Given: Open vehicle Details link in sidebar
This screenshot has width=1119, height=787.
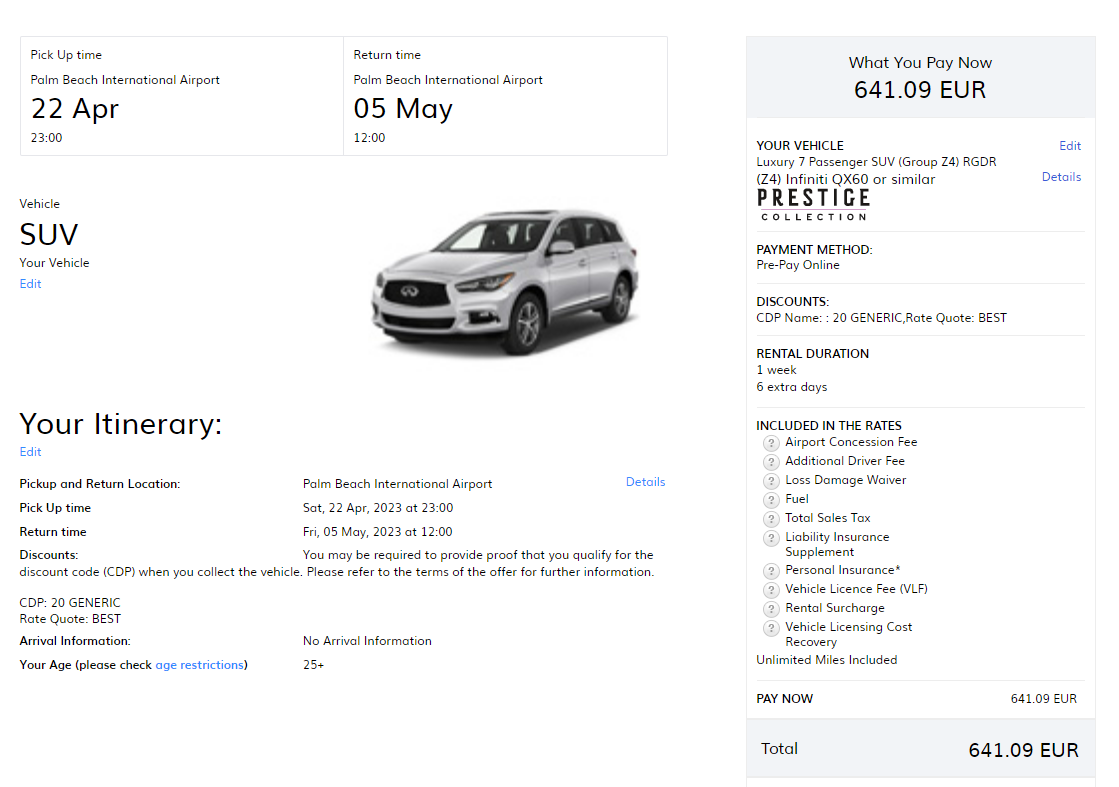Looking at the screenshot, I should [x=1061, y=177].
